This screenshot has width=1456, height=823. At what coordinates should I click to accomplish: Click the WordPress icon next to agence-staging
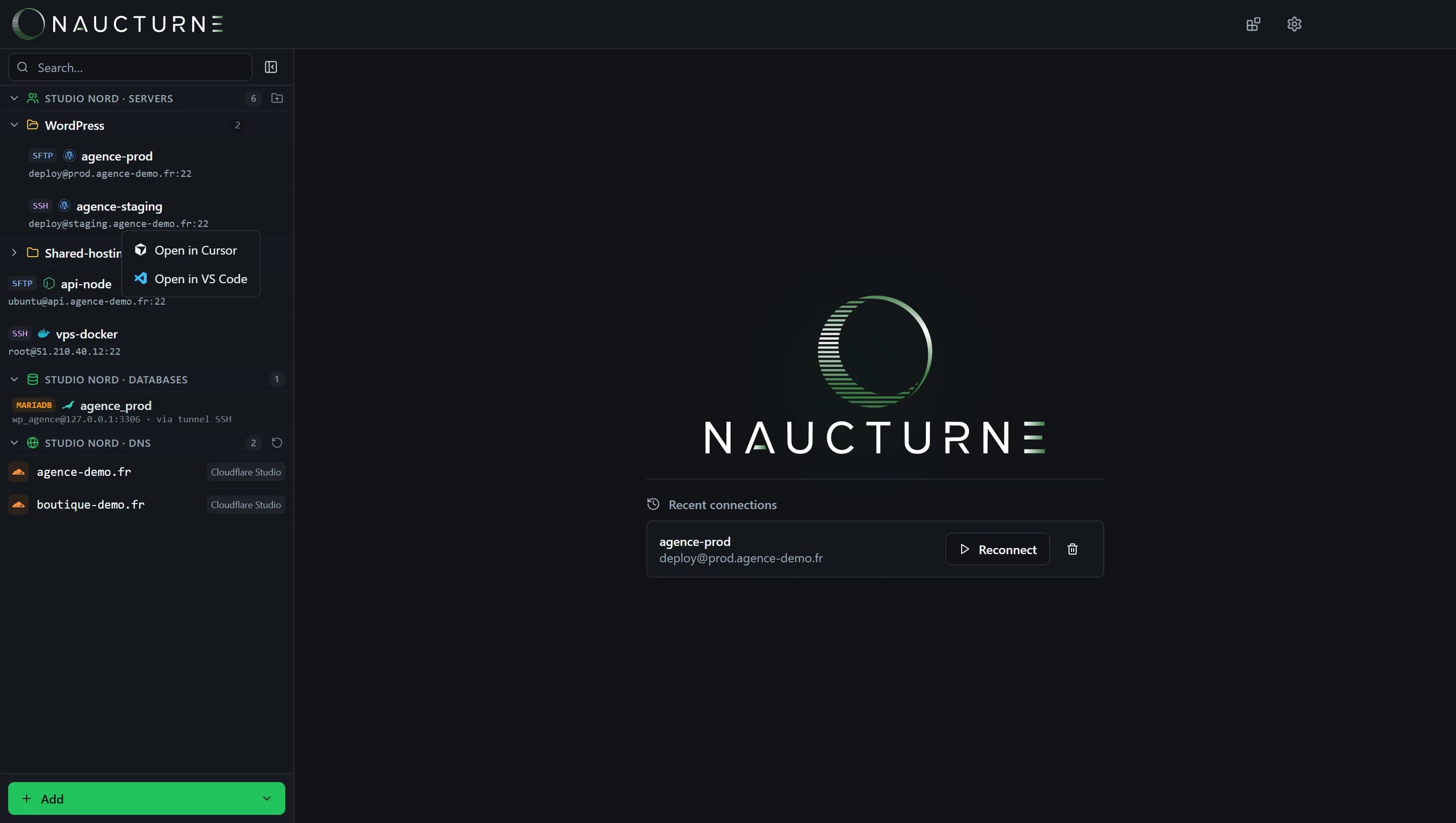coord(64,205)
